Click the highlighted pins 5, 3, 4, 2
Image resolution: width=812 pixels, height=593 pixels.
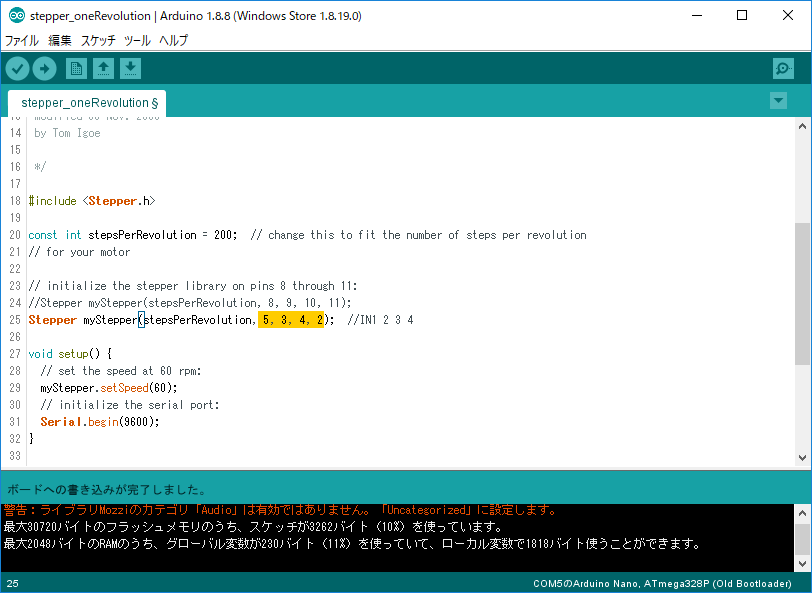(291, 320)
